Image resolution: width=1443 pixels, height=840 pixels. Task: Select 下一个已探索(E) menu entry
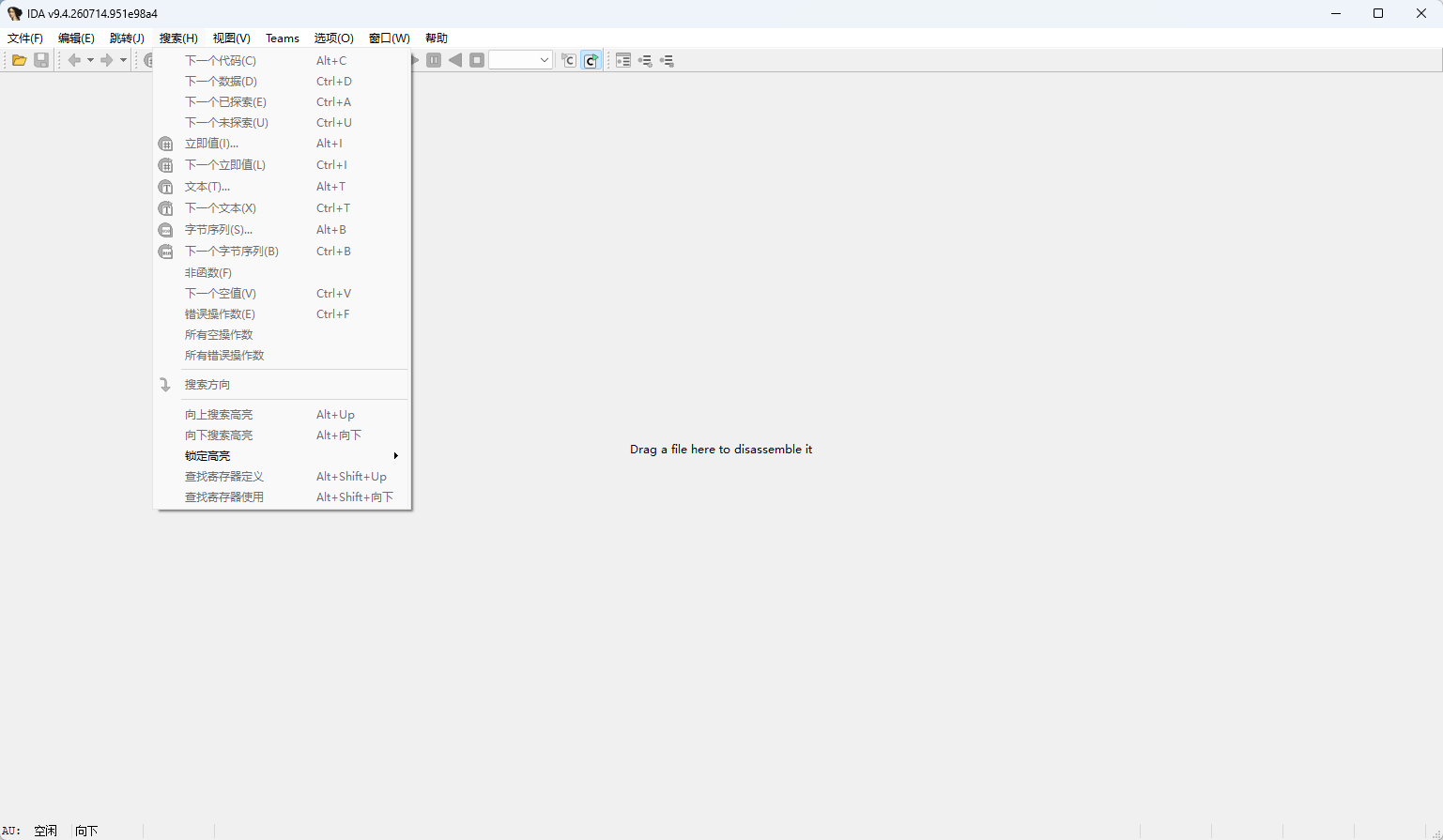coord(283,102)
